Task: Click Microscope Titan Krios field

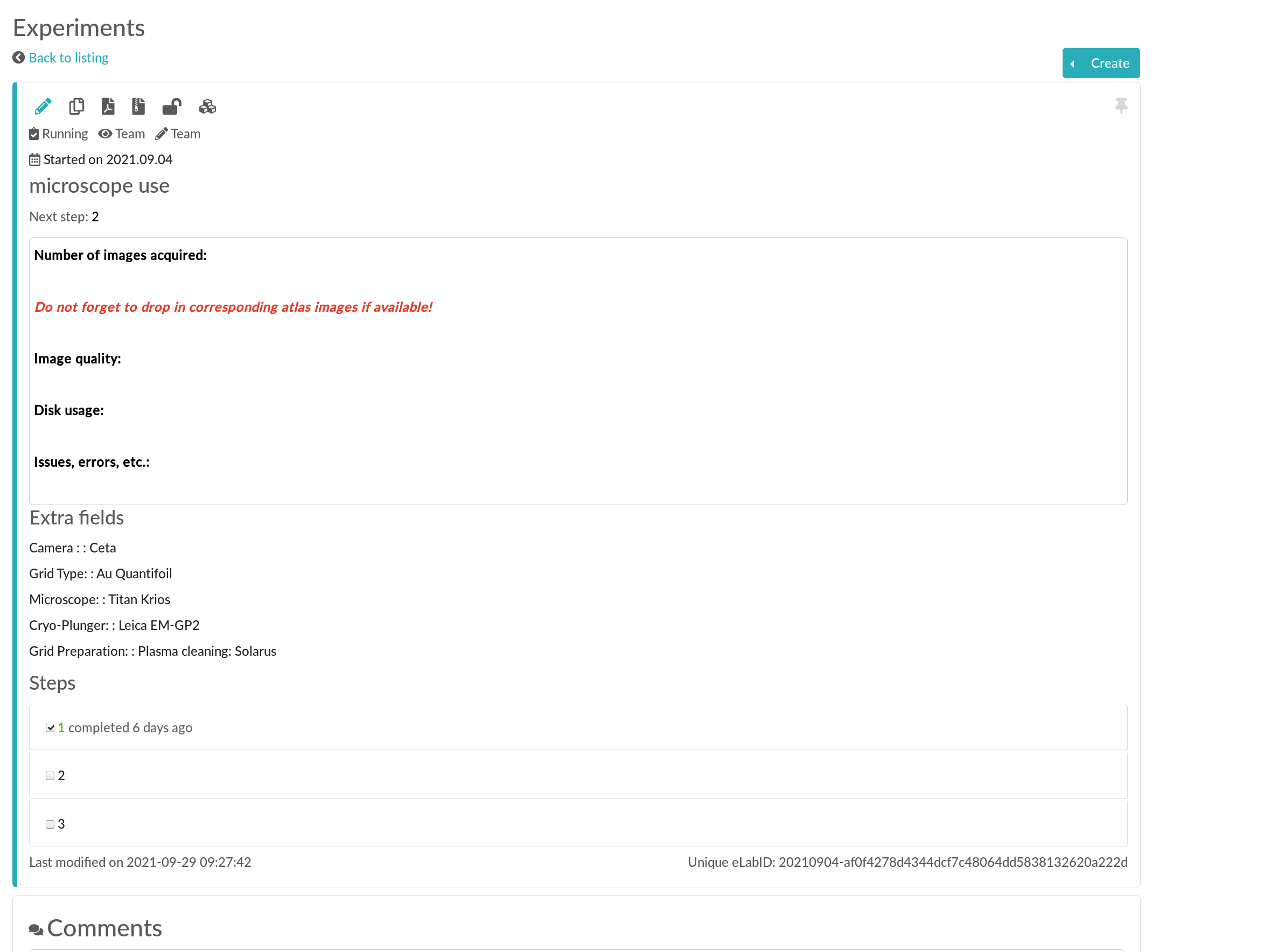Action: [100, 600]
